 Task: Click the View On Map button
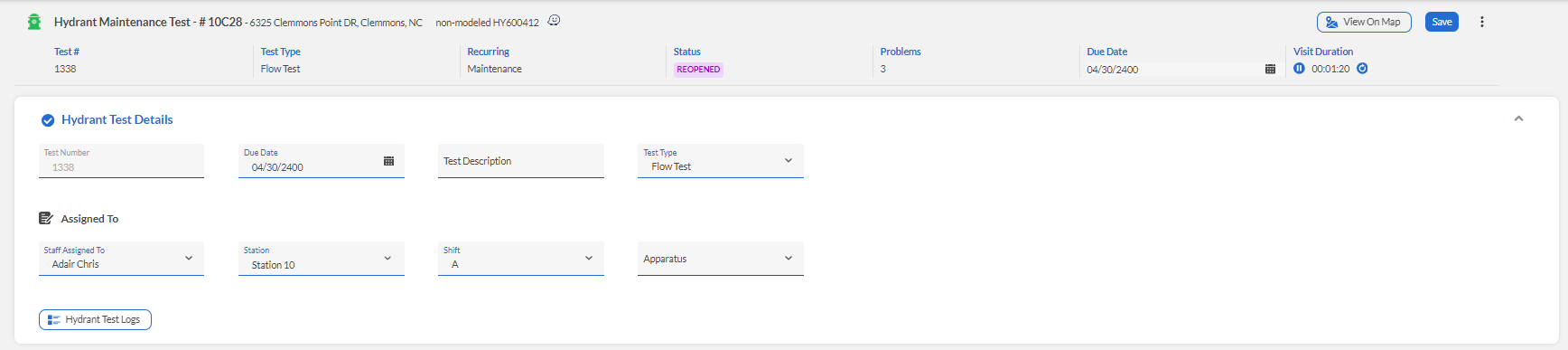(1364, 22)
